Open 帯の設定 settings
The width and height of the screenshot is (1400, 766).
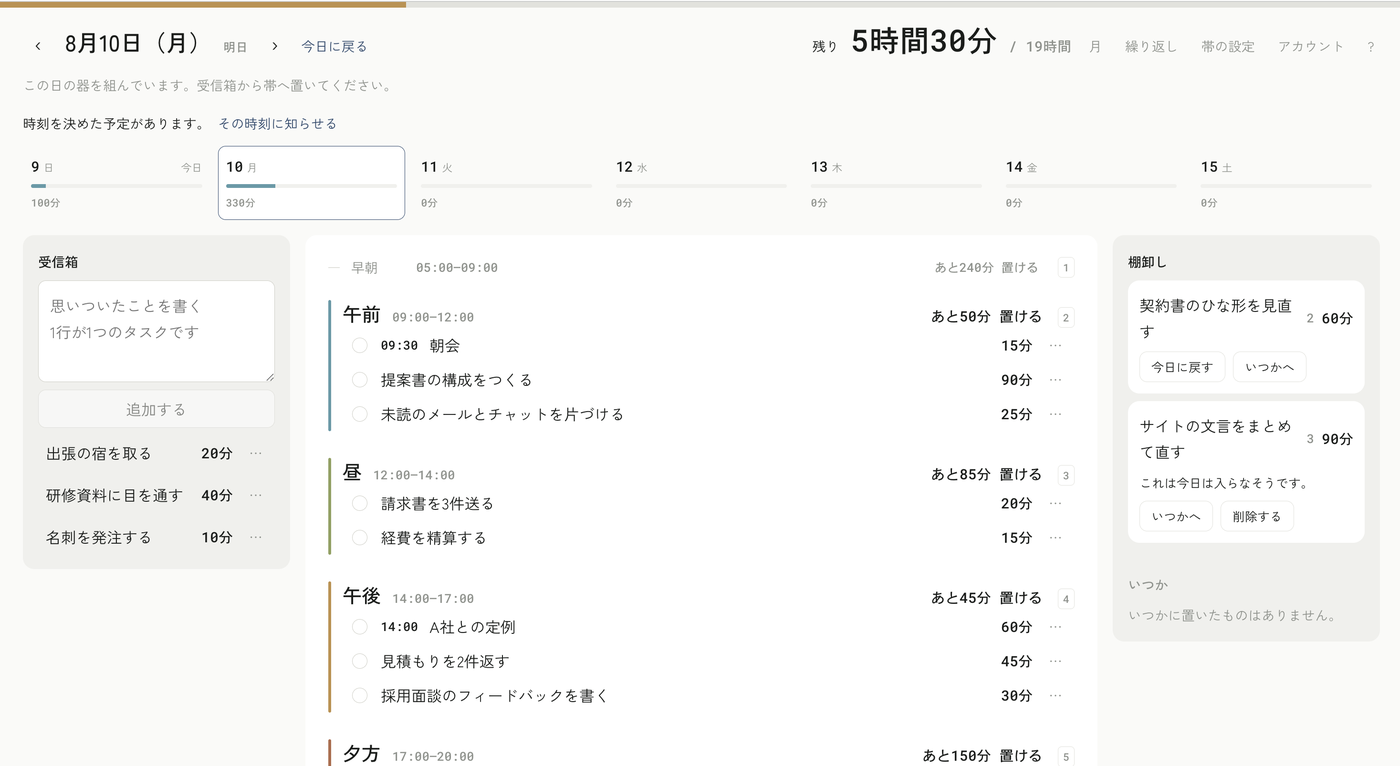point(1228,46)
